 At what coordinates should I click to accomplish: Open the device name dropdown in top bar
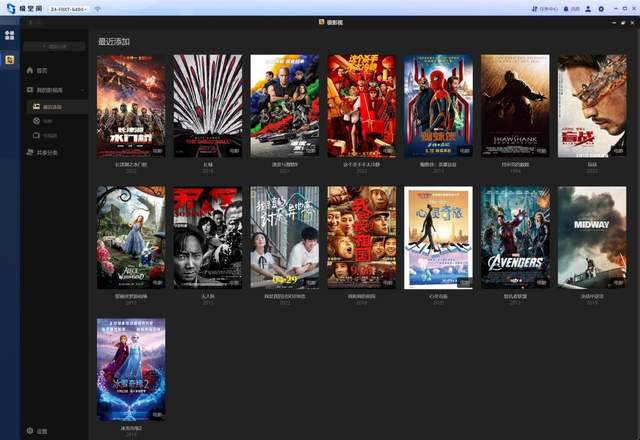coord(69,9)
